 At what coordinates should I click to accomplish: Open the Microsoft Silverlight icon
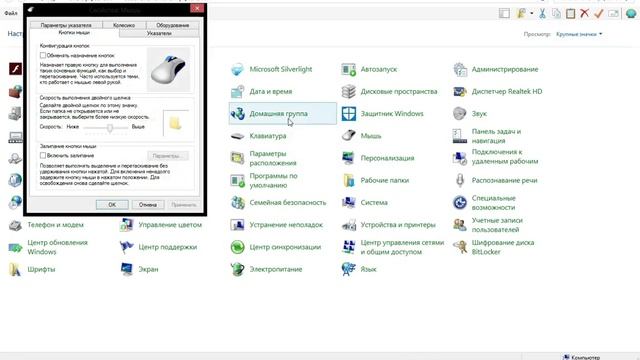(x=237, y=69)
